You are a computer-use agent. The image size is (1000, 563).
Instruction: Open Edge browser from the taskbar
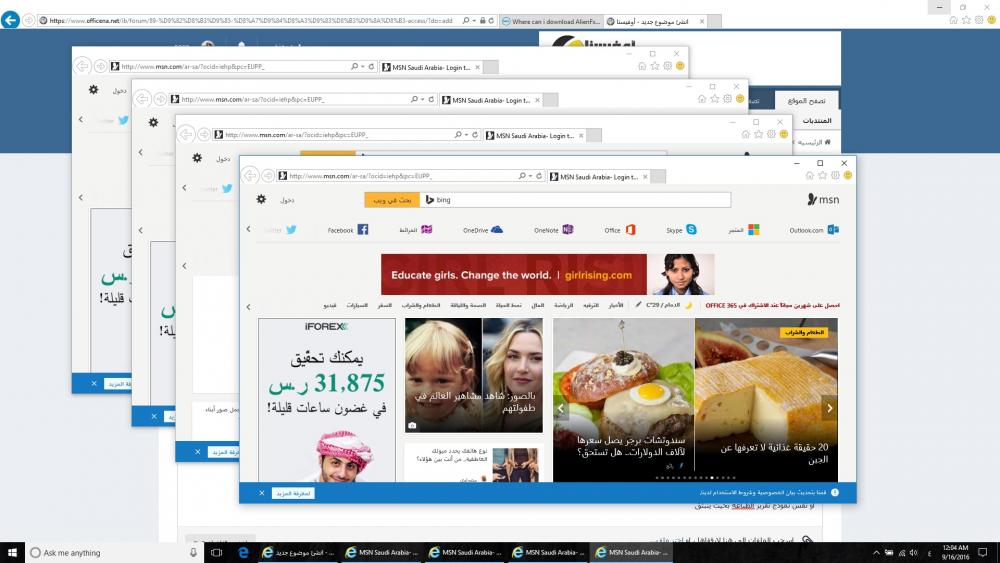point(242,552)
